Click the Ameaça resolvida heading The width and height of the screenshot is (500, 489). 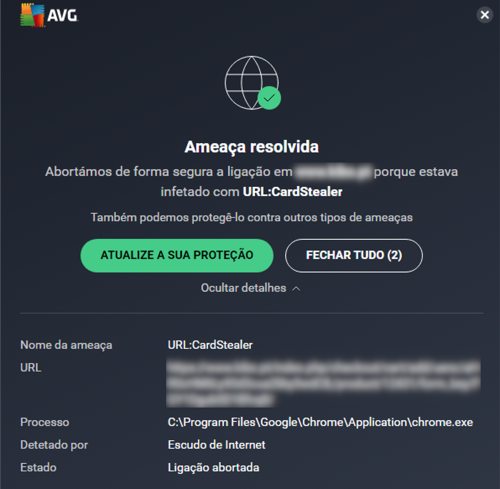(252, 147)
